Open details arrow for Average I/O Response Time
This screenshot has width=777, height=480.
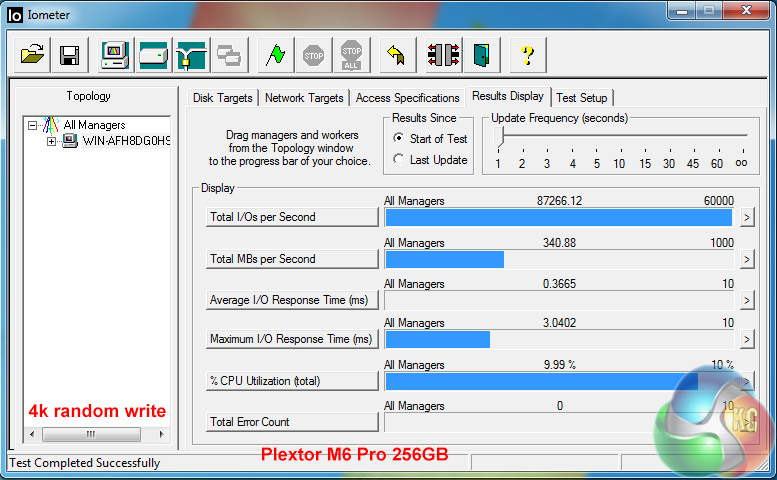747,300
